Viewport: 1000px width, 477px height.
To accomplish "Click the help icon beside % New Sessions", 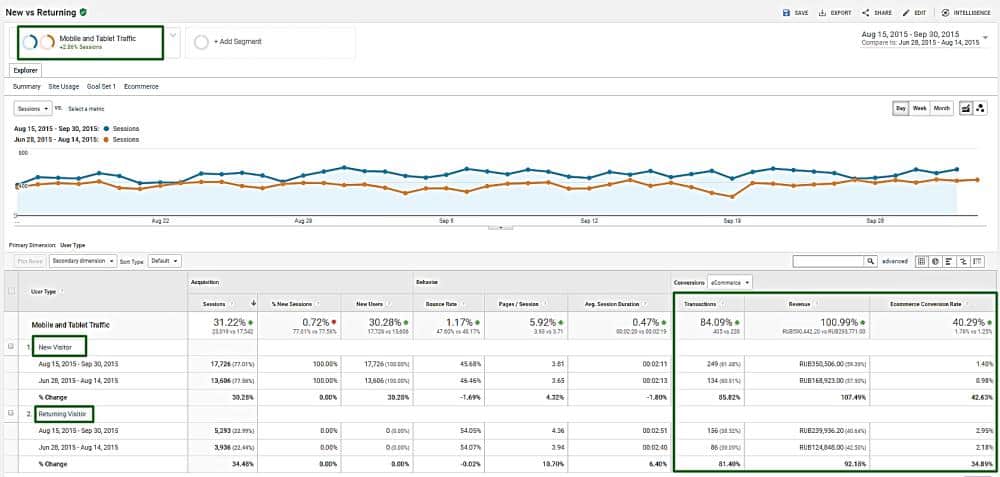I will point(318,304).
